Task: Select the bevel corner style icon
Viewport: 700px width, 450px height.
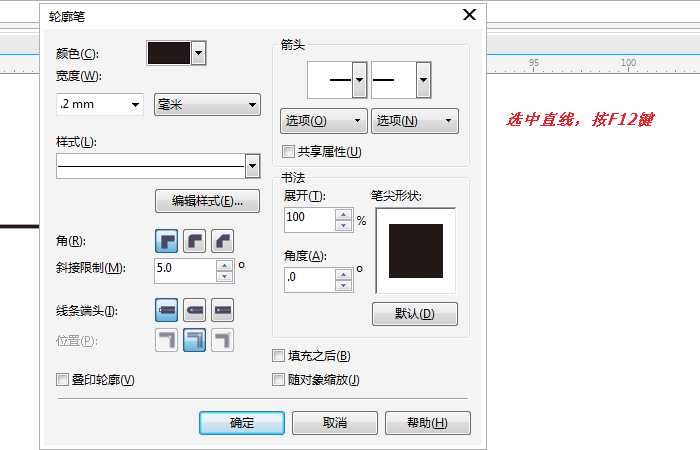Action: [223, 241]
